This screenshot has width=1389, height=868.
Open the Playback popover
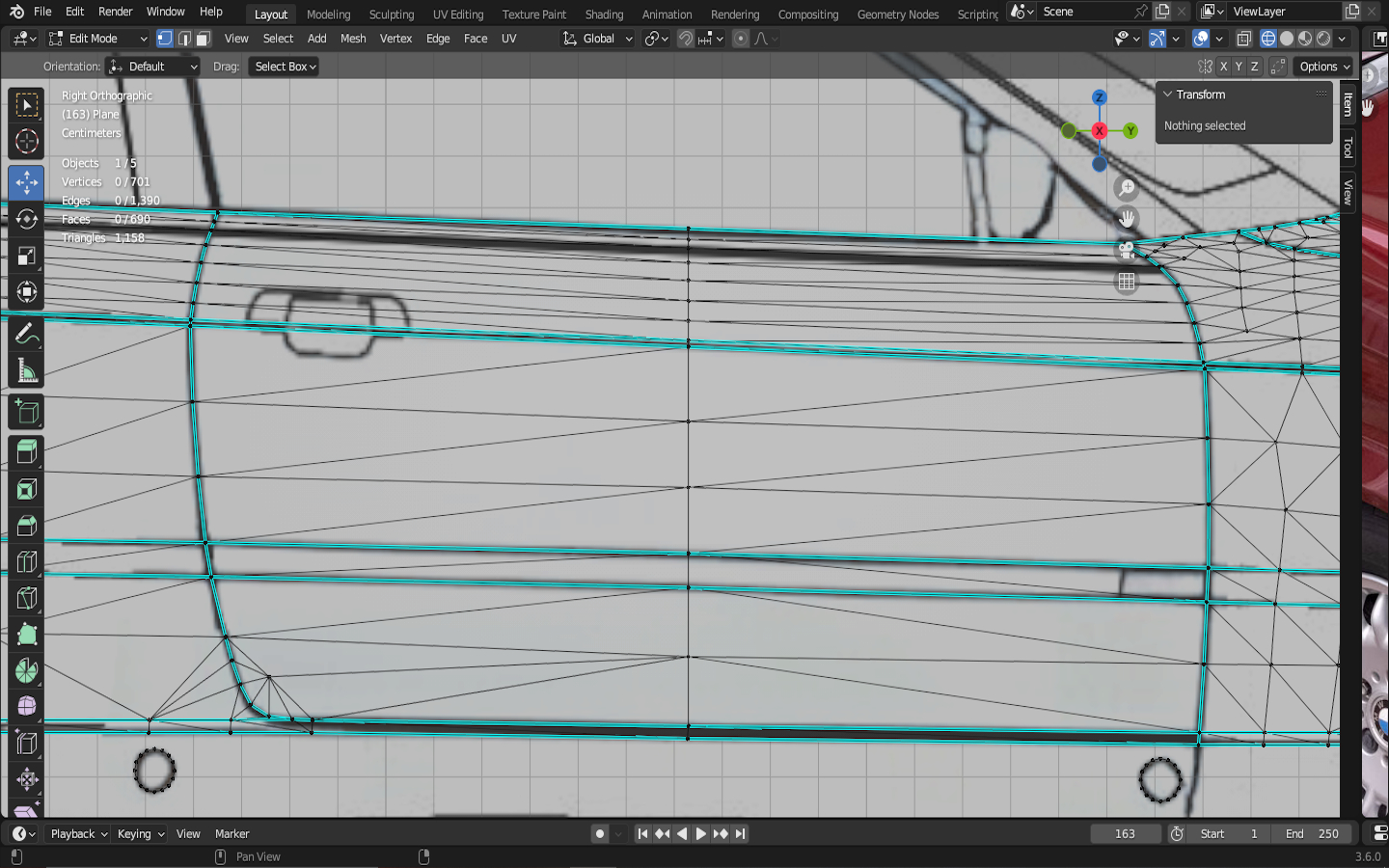78,834
